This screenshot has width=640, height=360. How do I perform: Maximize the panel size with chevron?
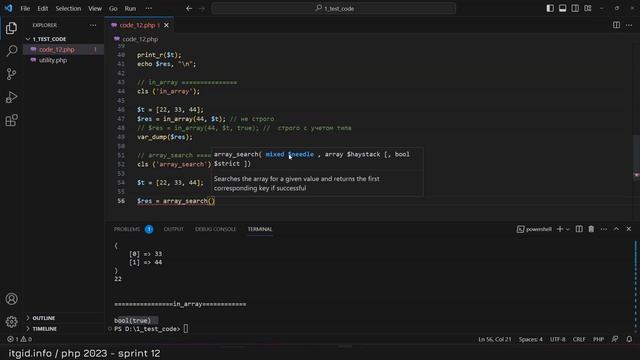tap(616, 229)
